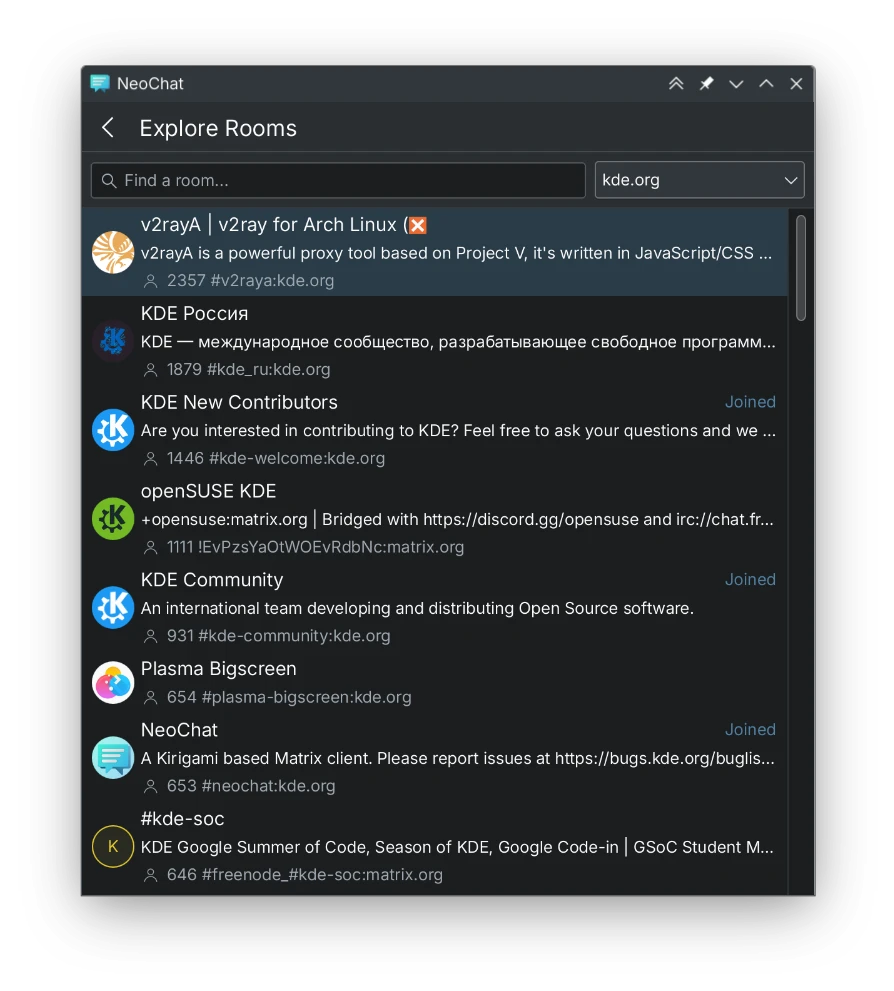Open the NeoChat room entry title

(x=179, y=730)
